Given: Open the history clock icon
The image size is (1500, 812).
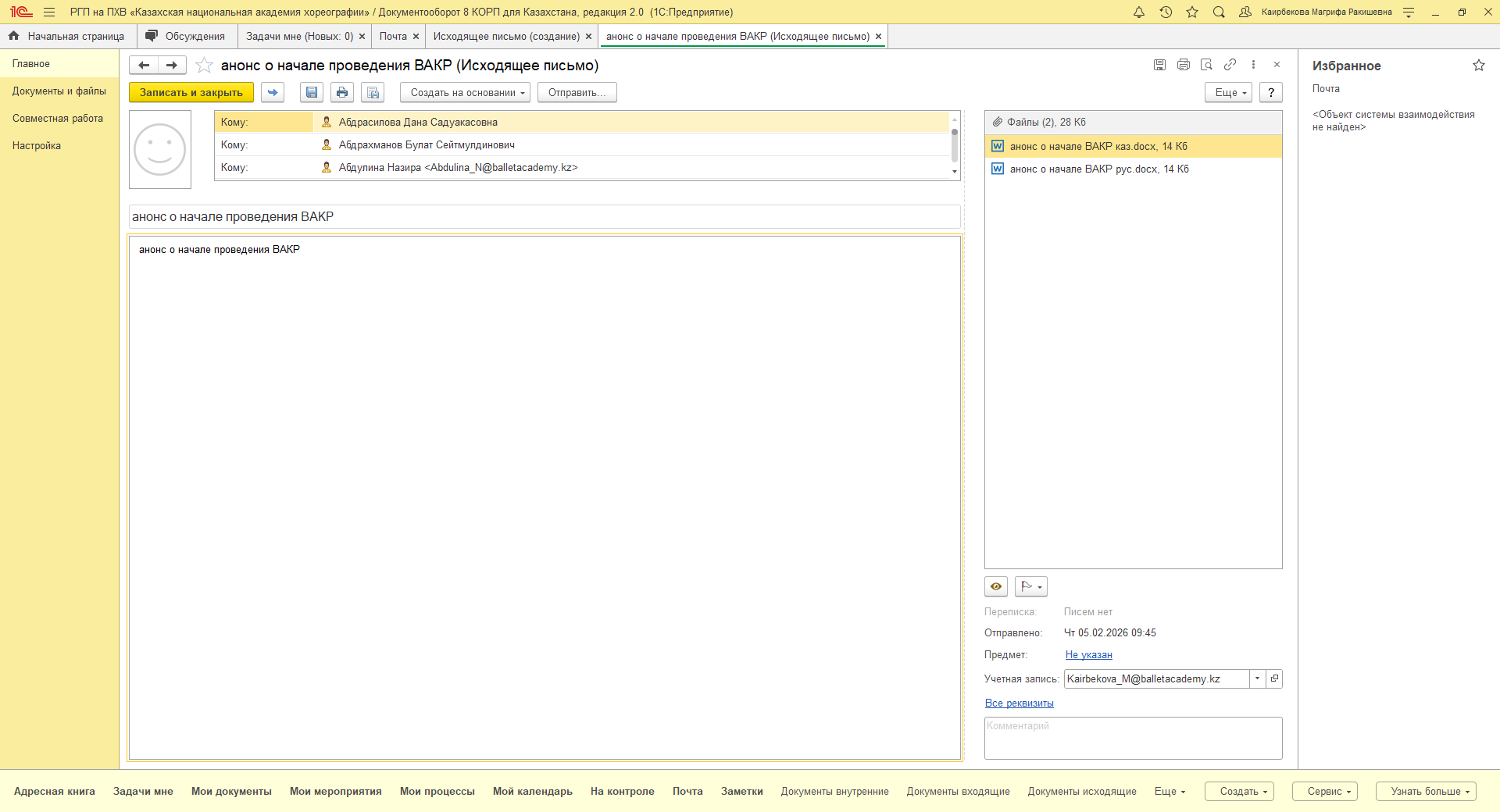Looking at the screenshot, I should [1166, 12].
